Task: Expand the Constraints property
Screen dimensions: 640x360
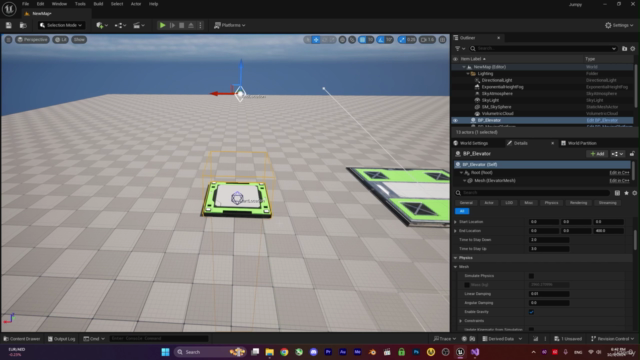Action: (461, 321)
